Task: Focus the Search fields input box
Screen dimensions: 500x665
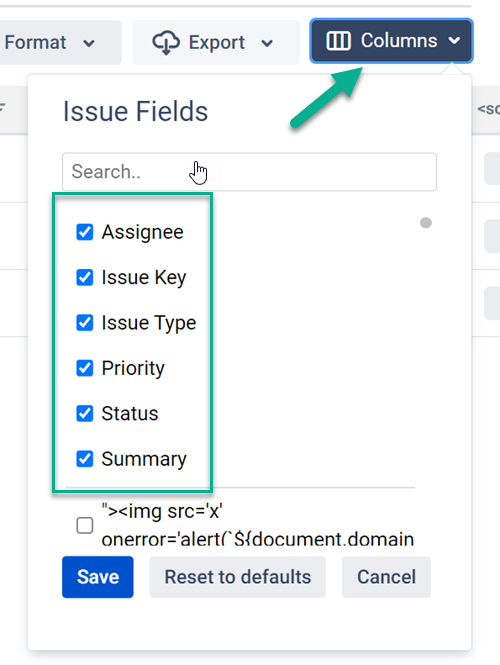Action: (249, 172)
